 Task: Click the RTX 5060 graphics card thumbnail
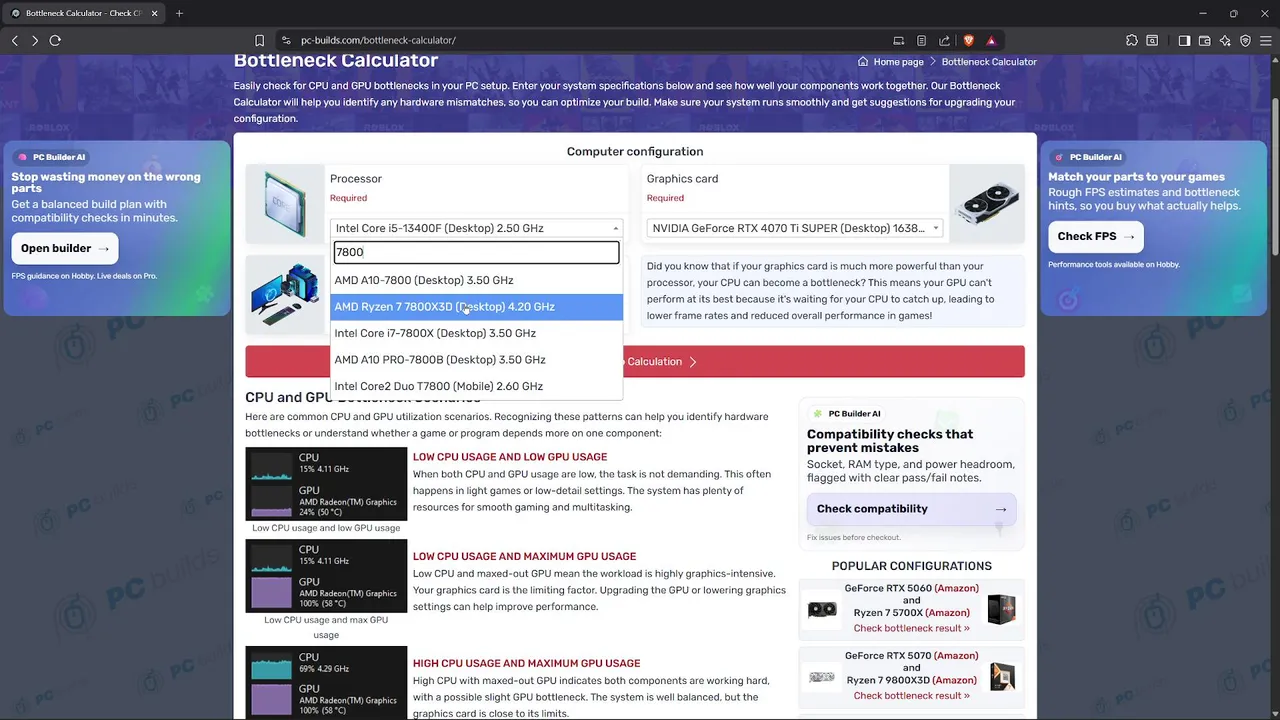(x=822, y=609)
